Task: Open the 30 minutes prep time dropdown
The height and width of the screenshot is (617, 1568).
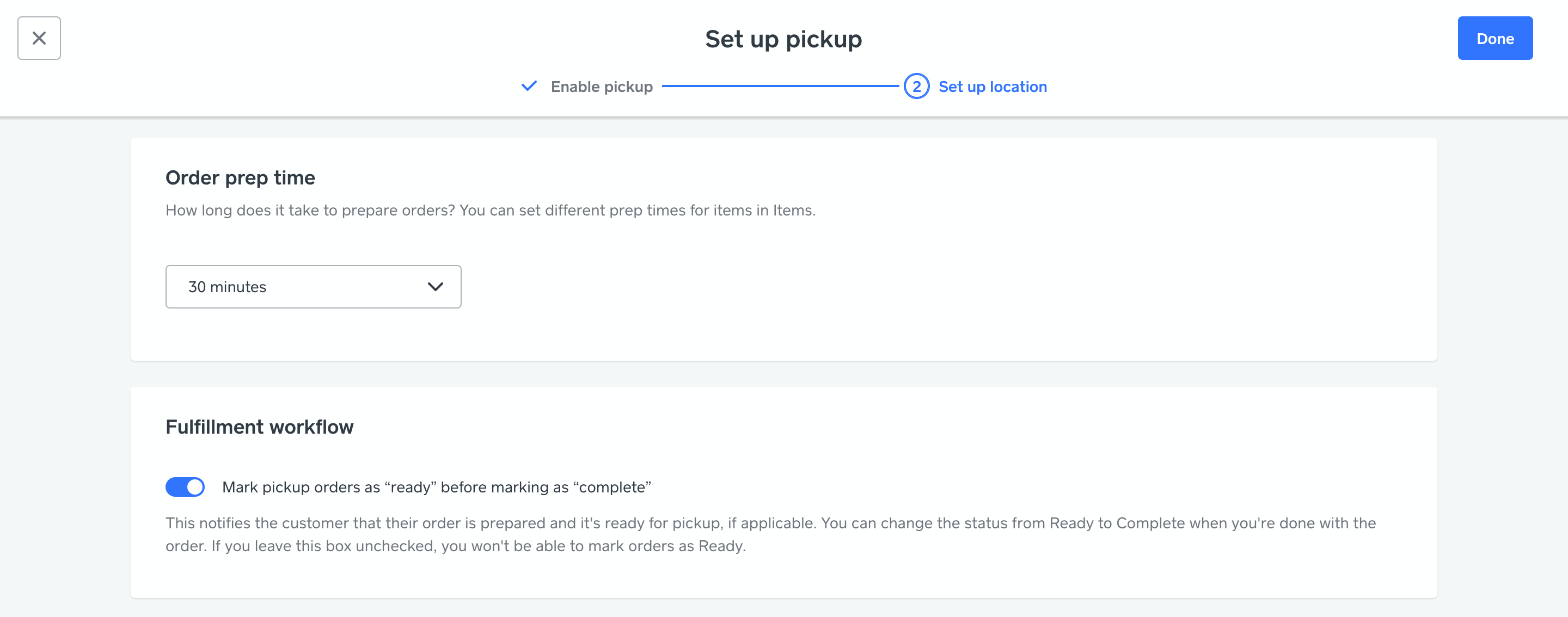Action: 313,287
